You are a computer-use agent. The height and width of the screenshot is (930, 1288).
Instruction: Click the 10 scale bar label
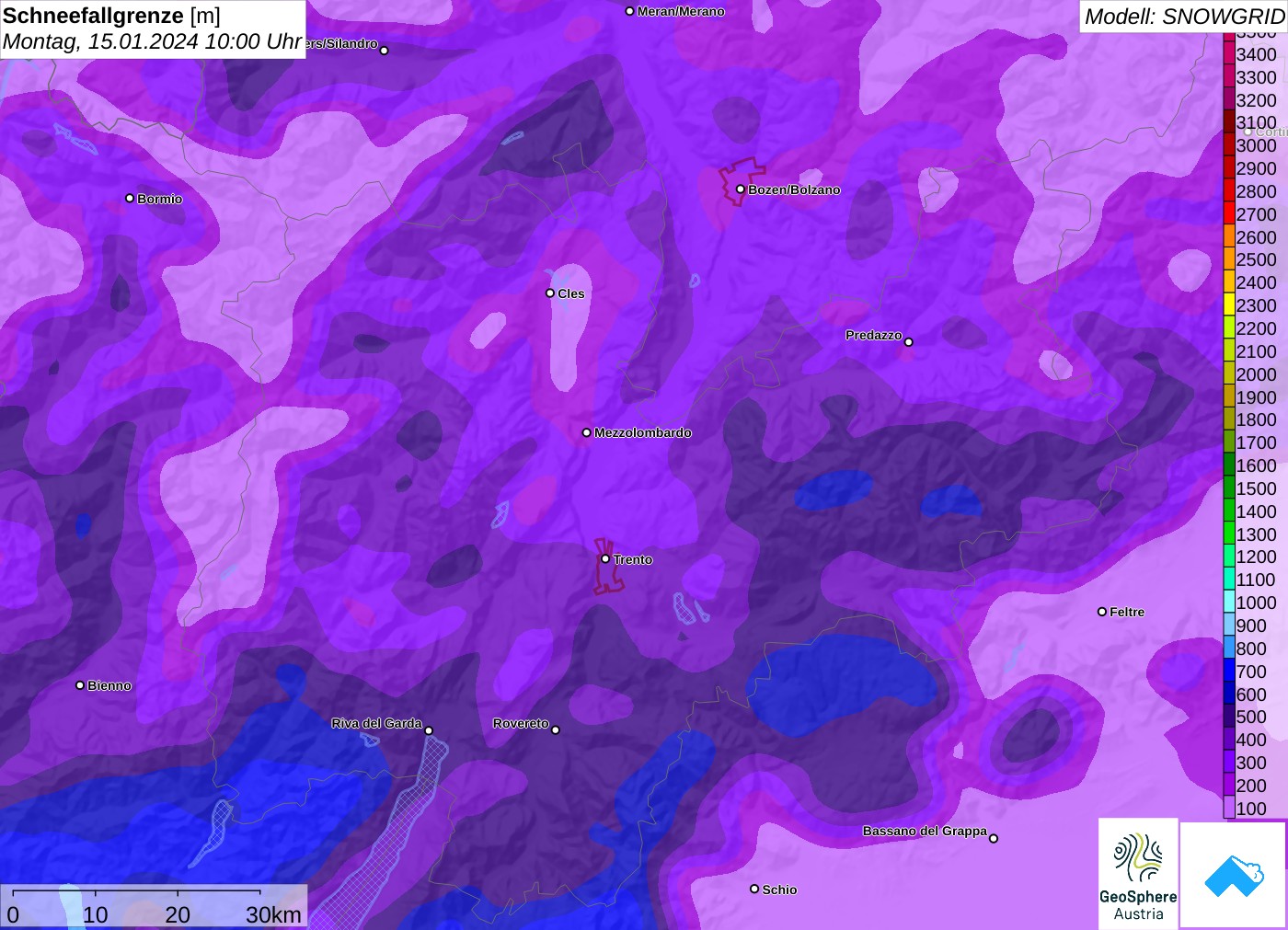click(96, 914)
